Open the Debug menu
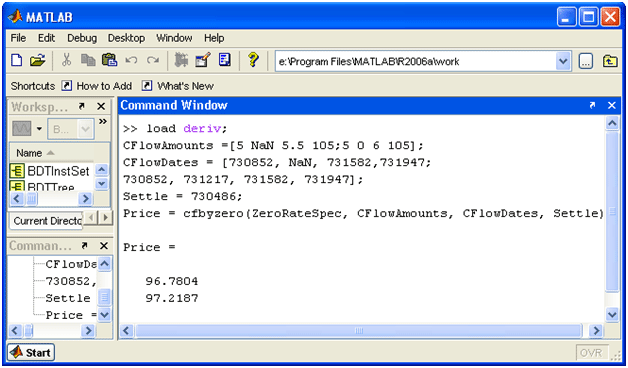The image size is (628, 368). point(82,38)
